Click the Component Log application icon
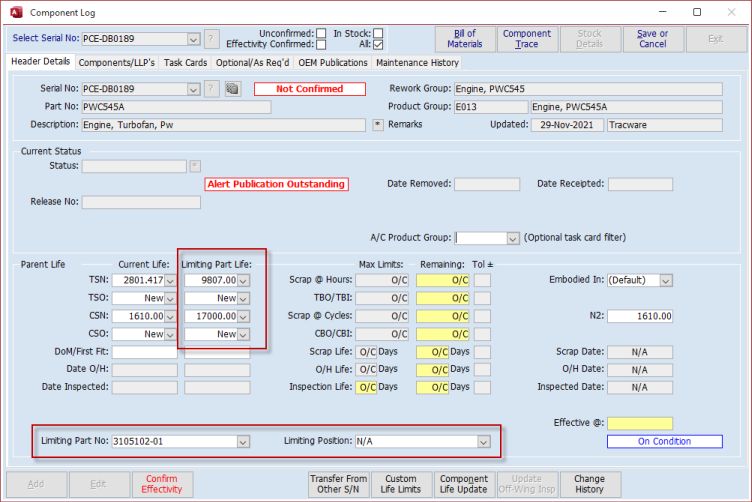Screen dimensions: 752x502 tap(17, 12)
